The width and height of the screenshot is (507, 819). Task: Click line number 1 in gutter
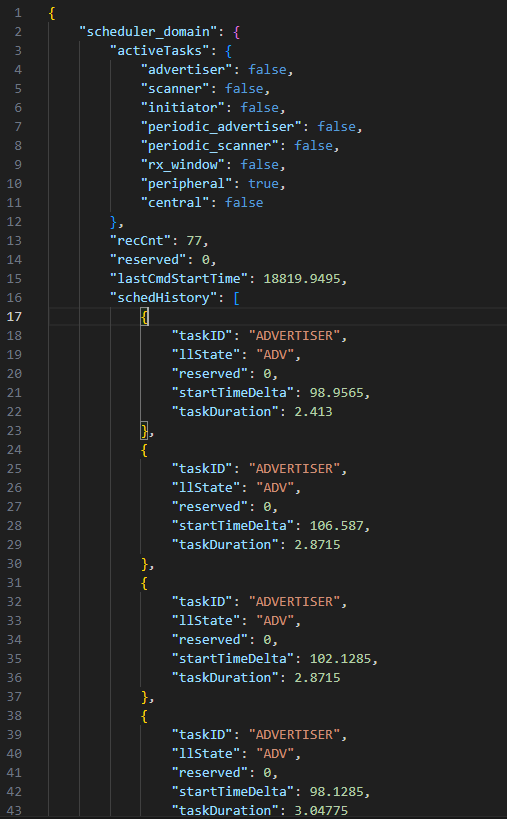tap(18, 13)
